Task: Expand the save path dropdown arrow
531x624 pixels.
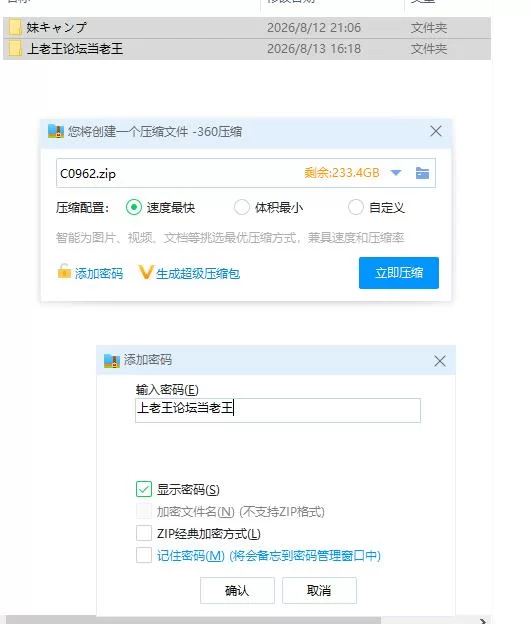Action: [x=396, y=173]
